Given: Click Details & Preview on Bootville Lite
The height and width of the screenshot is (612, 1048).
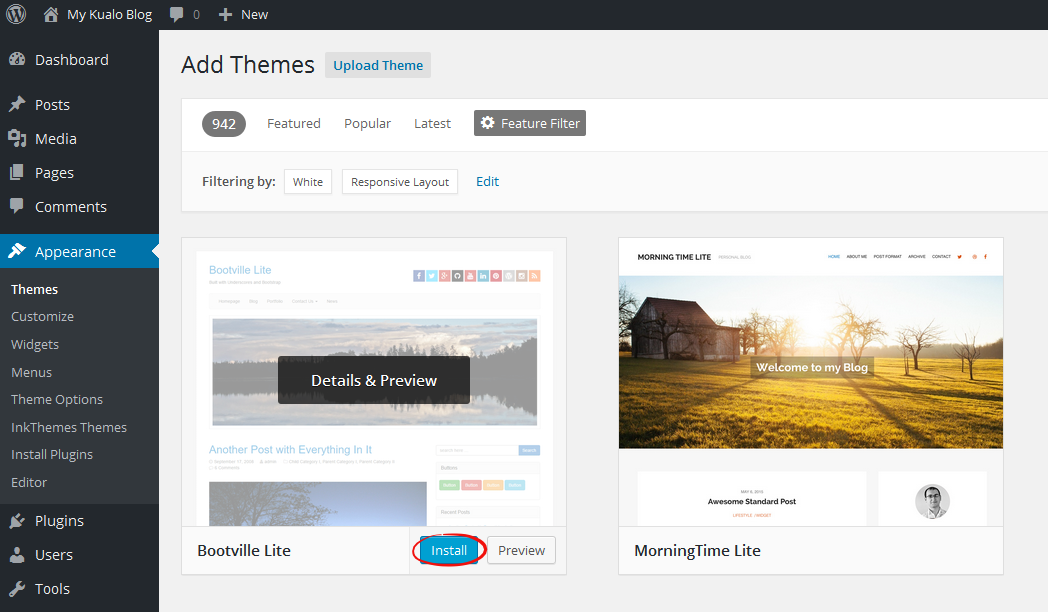Looking at the screenshot, I should (x=374, y=380).
